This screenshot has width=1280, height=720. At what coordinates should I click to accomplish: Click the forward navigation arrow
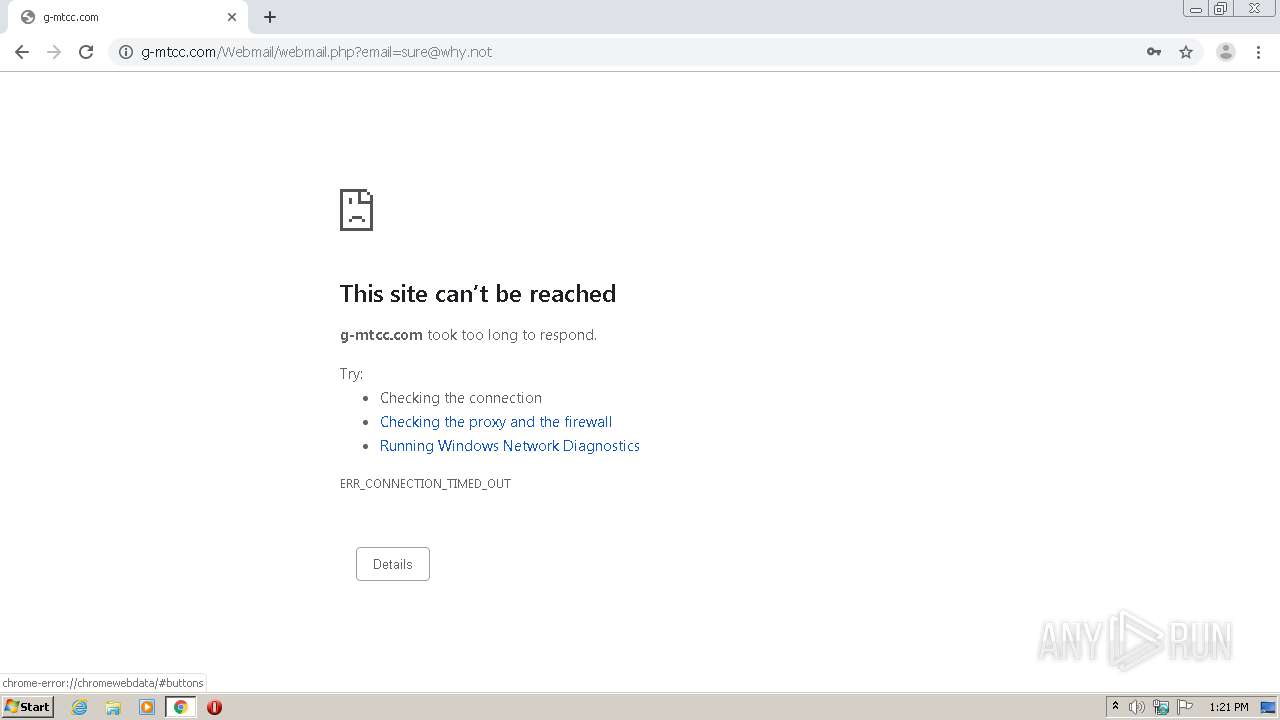pyautogui.click(x=54, y=52)
